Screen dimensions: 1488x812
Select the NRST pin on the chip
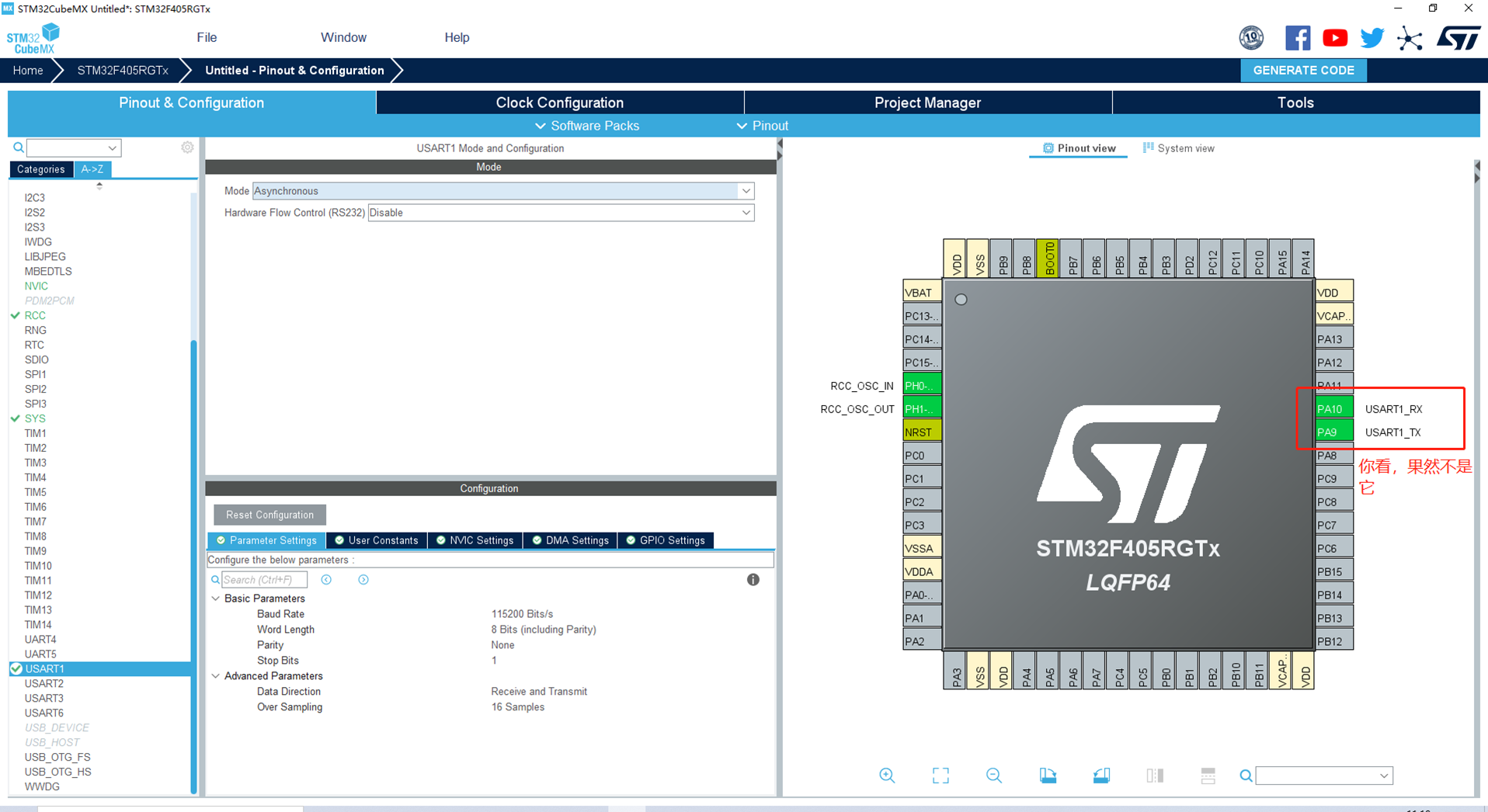(922, 432)
